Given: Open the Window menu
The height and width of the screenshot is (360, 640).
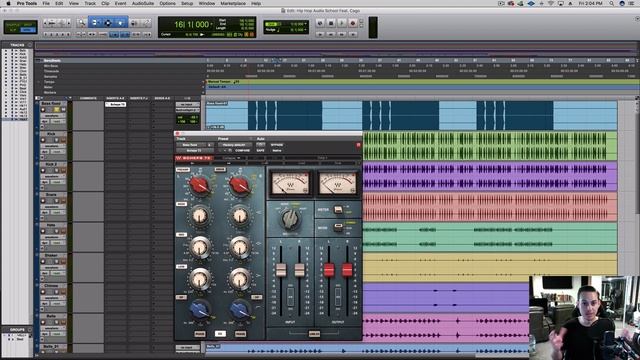Looking at the screenshot, I should pyautogui.click(x=207, y=3).
